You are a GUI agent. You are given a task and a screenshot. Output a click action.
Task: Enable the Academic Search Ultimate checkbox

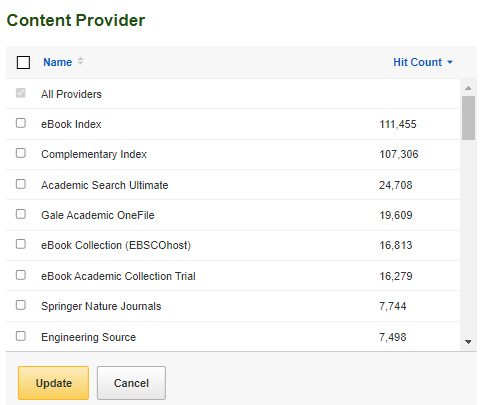tap(21, 184)
